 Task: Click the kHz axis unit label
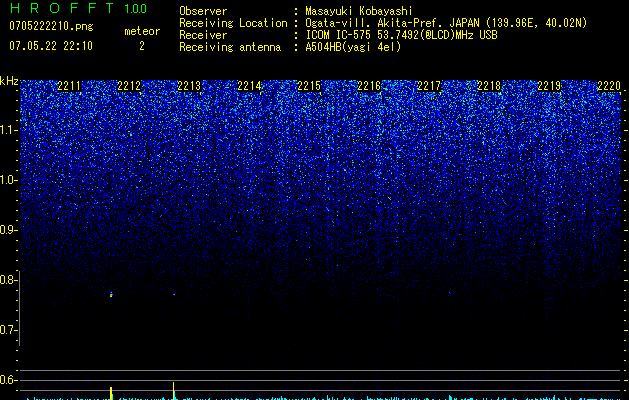point(9,81)
